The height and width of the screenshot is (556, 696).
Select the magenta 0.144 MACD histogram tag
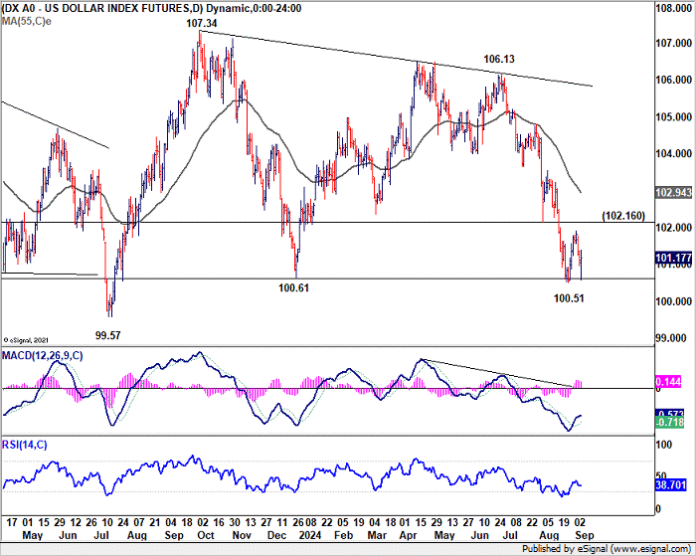[668, 382]
